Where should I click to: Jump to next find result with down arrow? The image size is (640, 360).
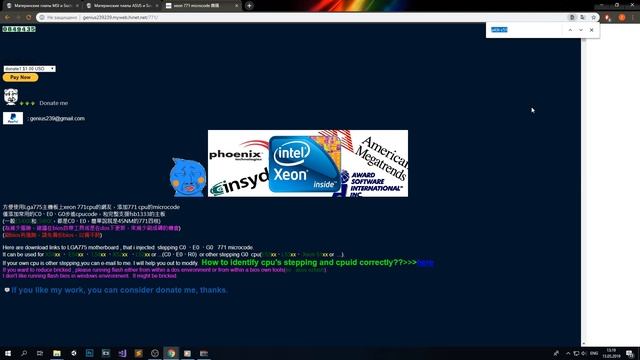pyautogui.click(x=581, y=30)
